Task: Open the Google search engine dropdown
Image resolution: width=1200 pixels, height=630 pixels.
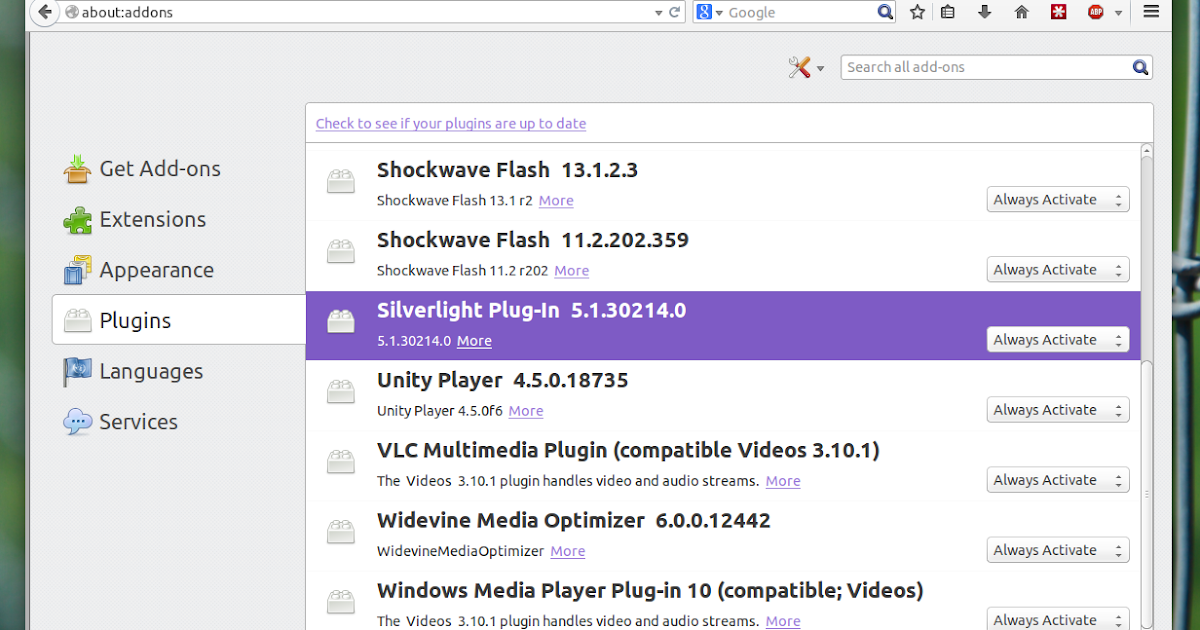Action: click(712, 12)
